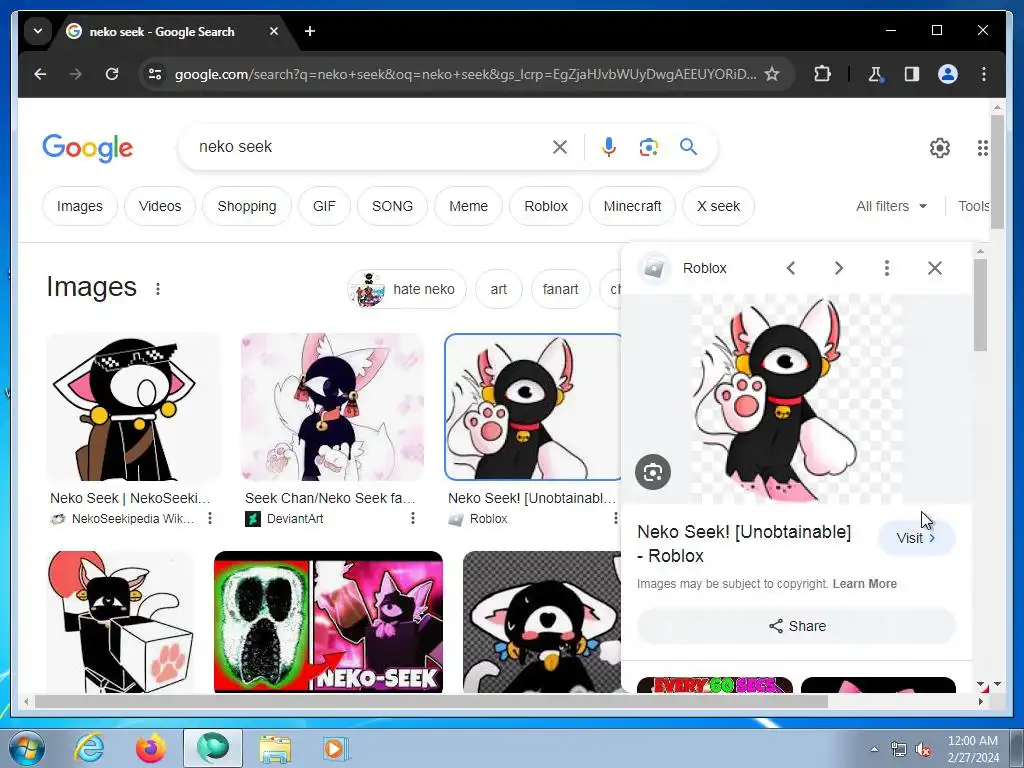The width and height of the screenshot is (1024, 768).
Task: Show next image in preview panel
Action: [839, 268]
